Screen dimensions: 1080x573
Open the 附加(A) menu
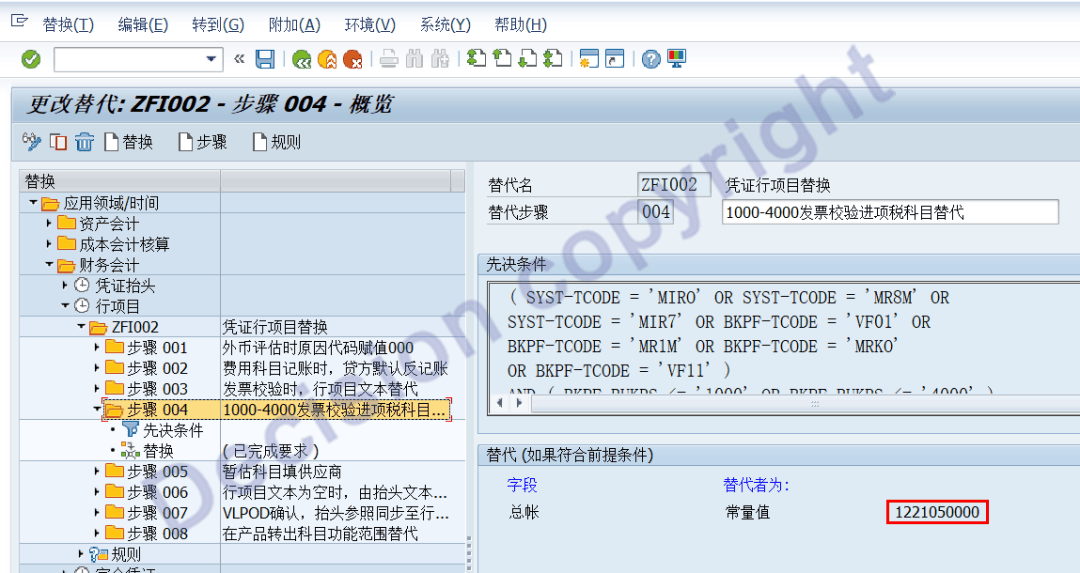click(294, 25)
